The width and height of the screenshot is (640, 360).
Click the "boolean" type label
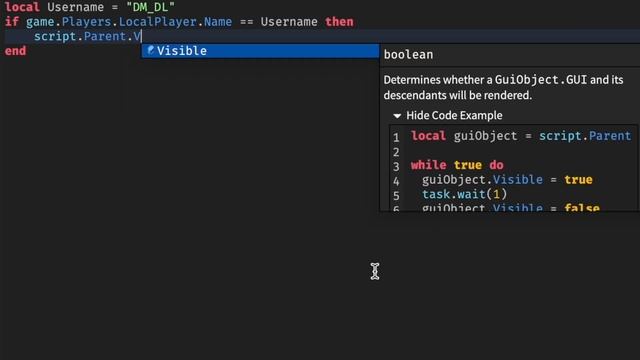(x=408, y=55)
